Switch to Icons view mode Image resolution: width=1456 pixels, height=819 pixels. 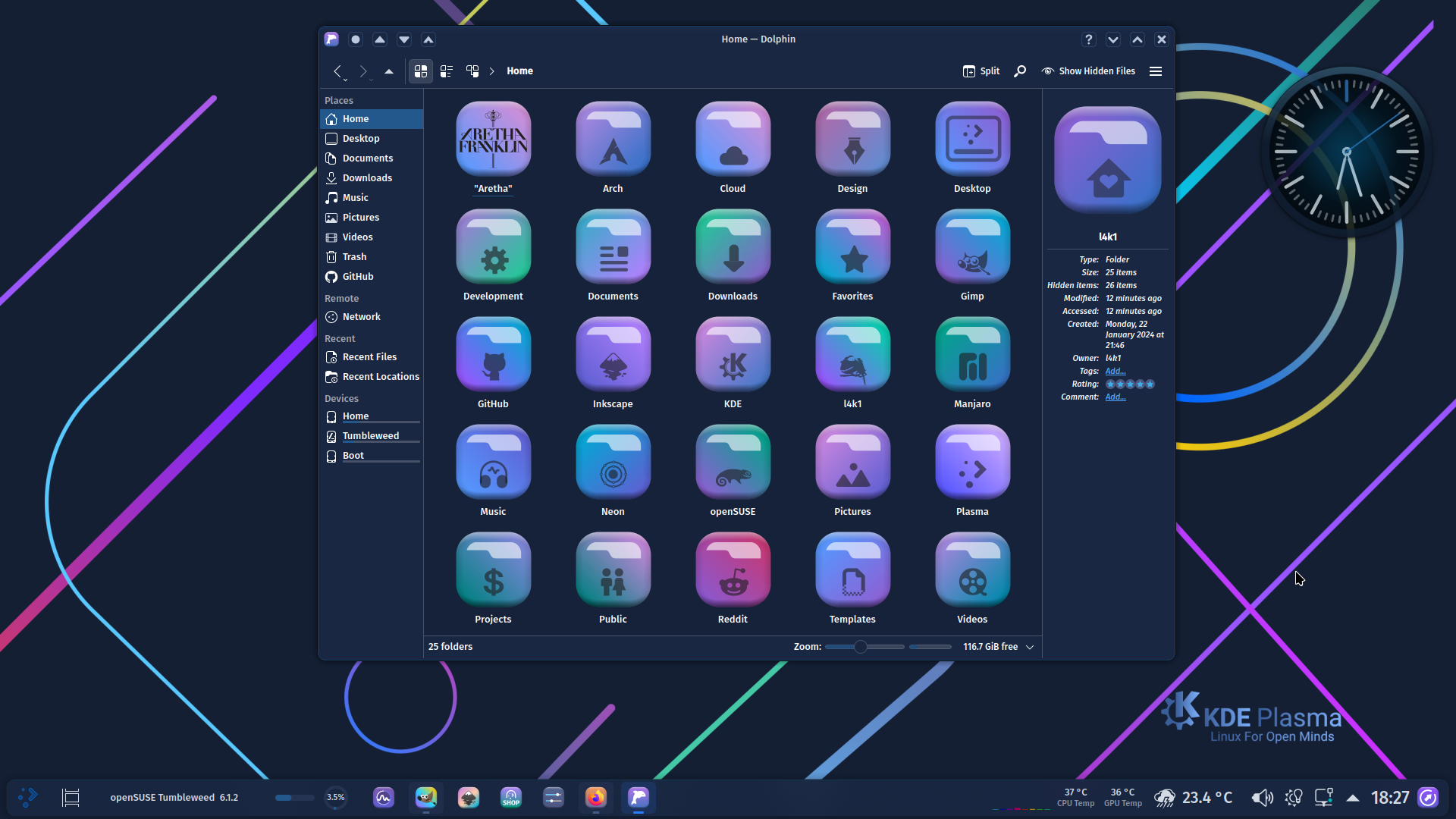point(421,71)
